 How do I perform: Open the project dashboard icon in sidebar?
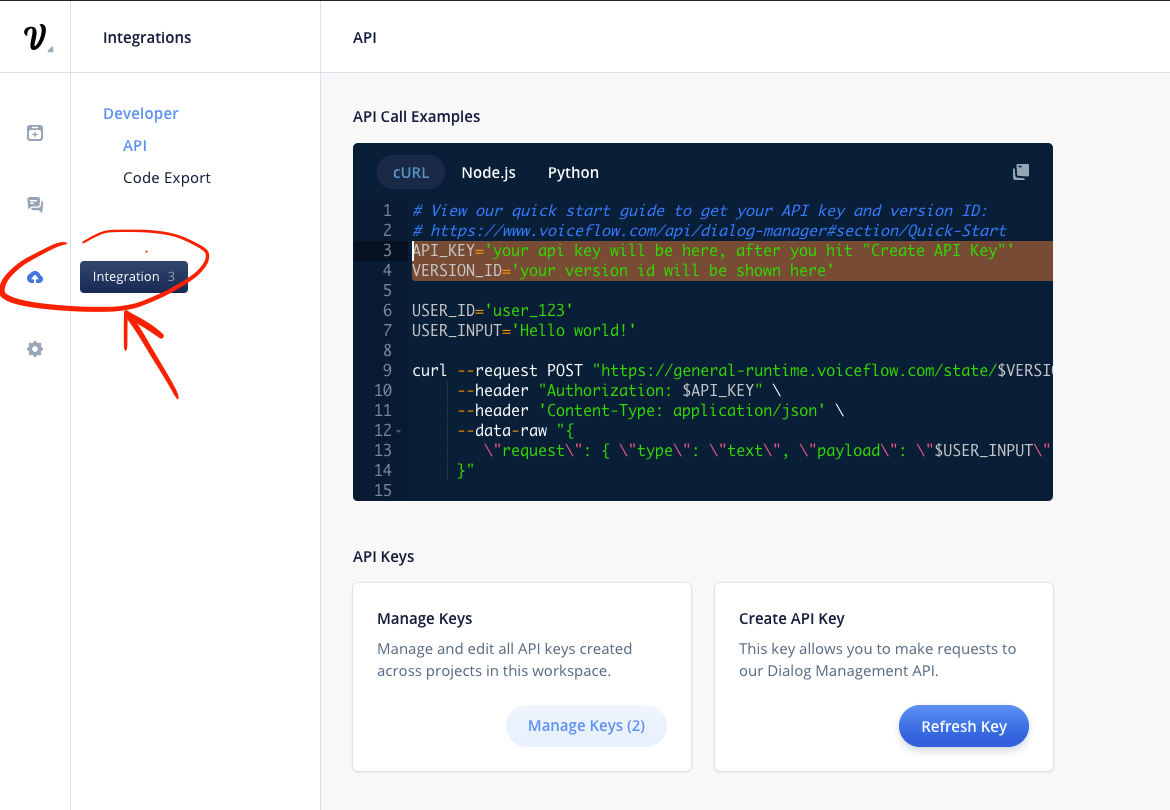click(x=35, y=132)
